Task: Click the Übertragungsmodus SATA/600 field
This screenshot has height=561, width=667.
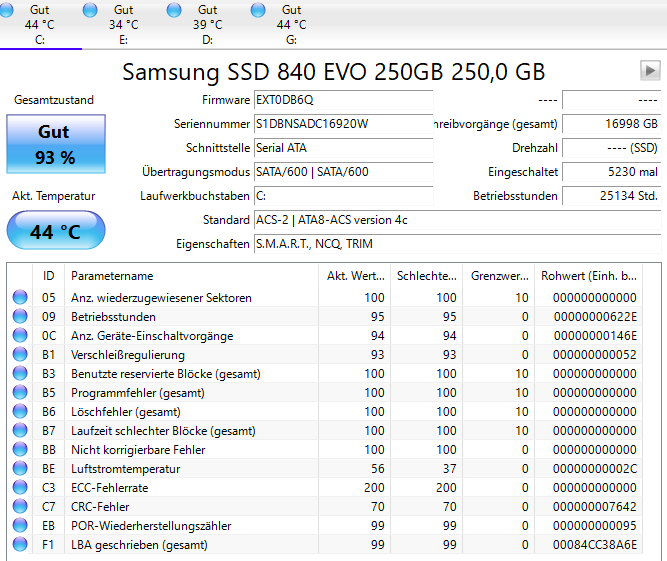Action: (343, 172)
